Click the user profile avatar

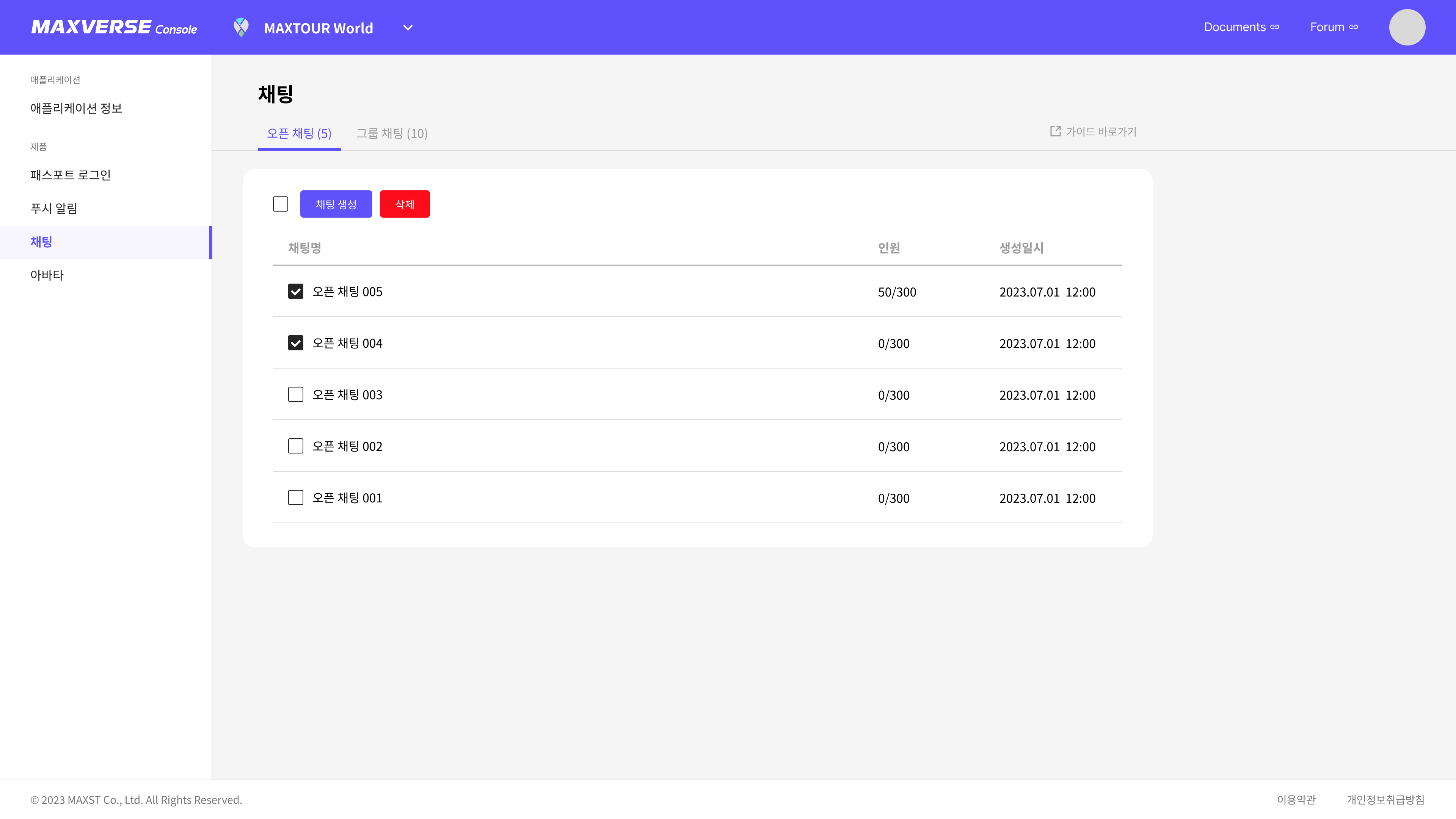1407,27
